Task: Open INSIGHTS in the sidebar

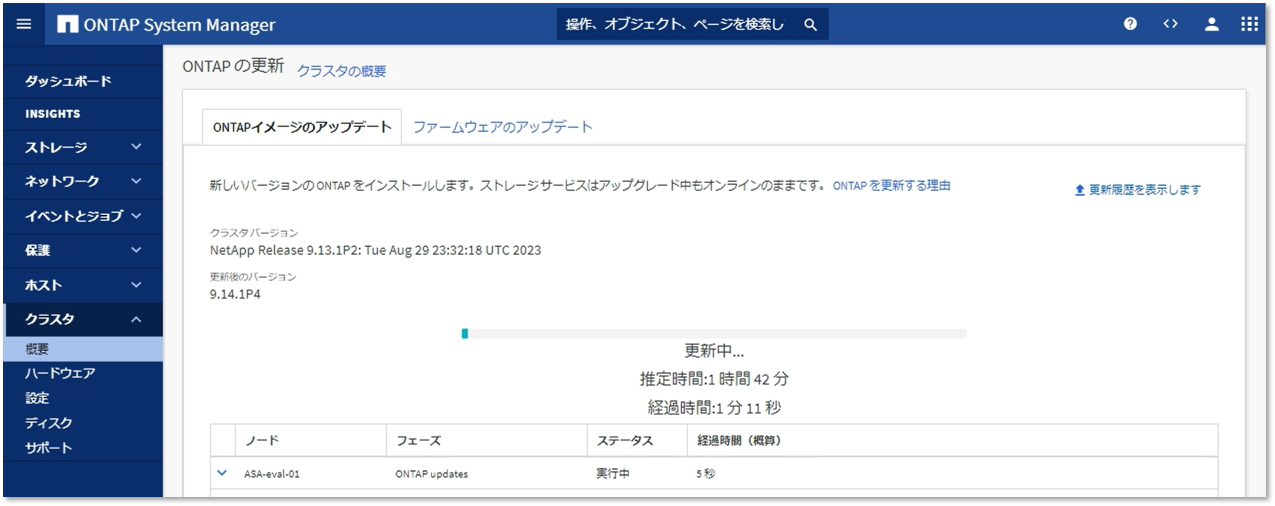Action: tap(82, 114)
